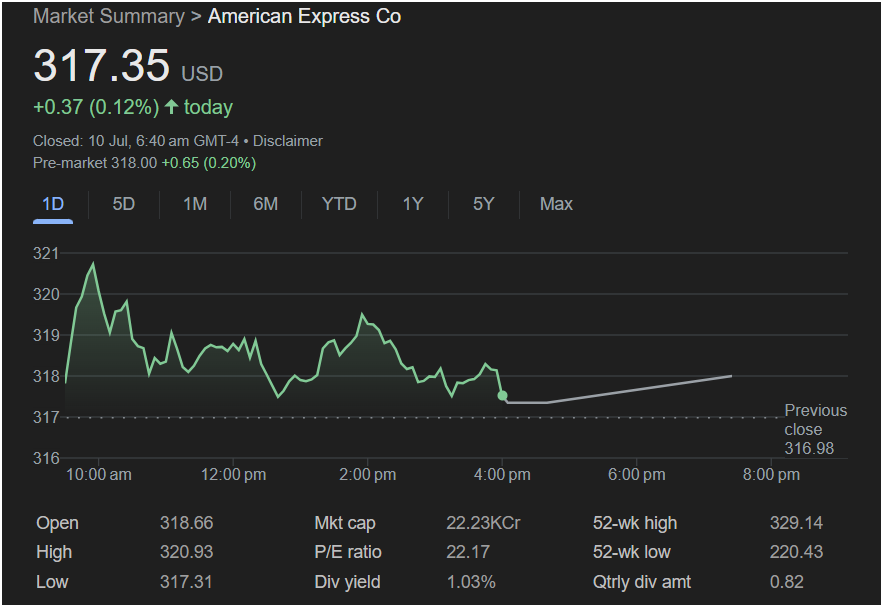Open the Max range tab
The height and width of the screenshot is (607, 883).
pos(556,204)
